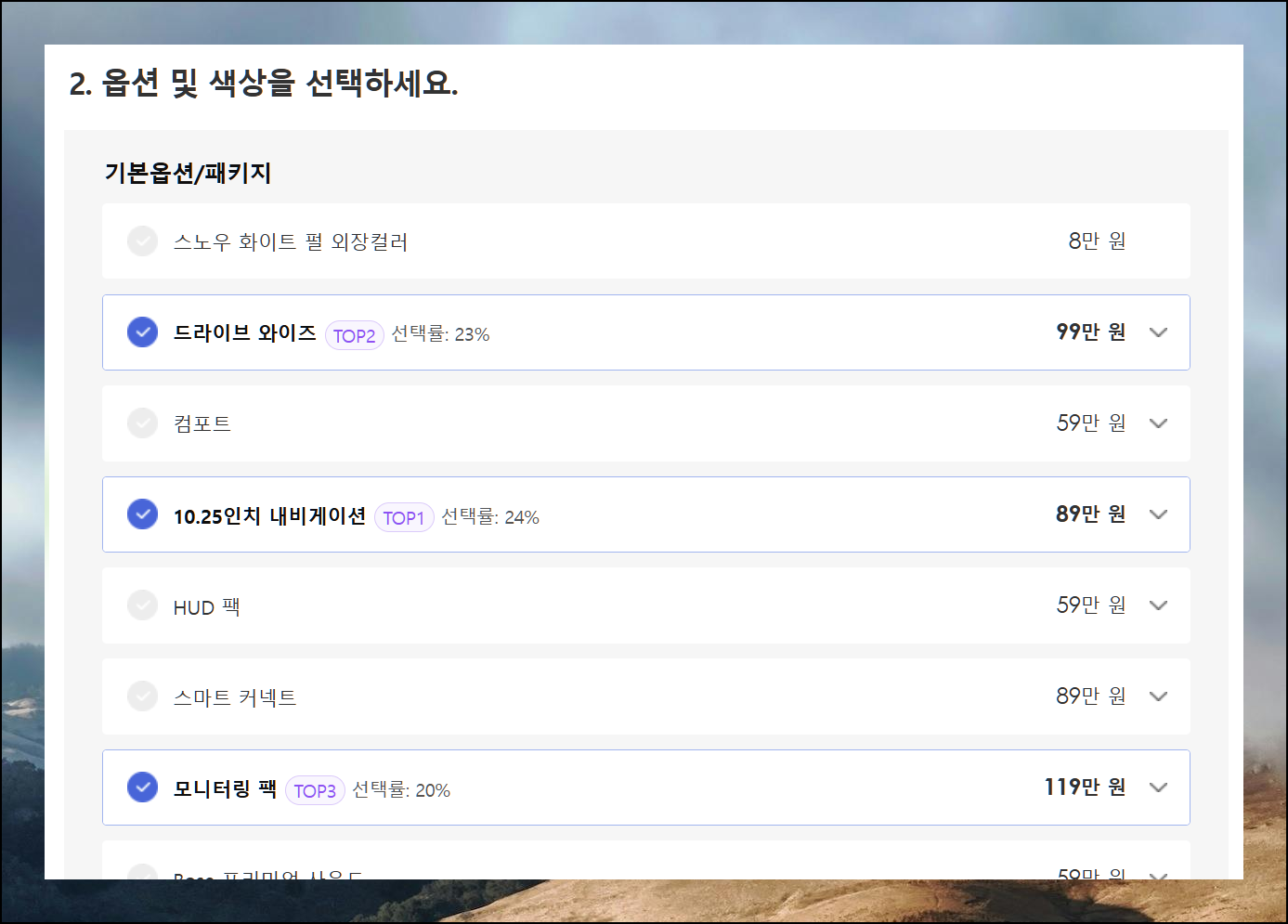The height and width of the screenshot is (924, 1288).
Task: Expand the 컴포트 details chevron
Action: 1158,423
